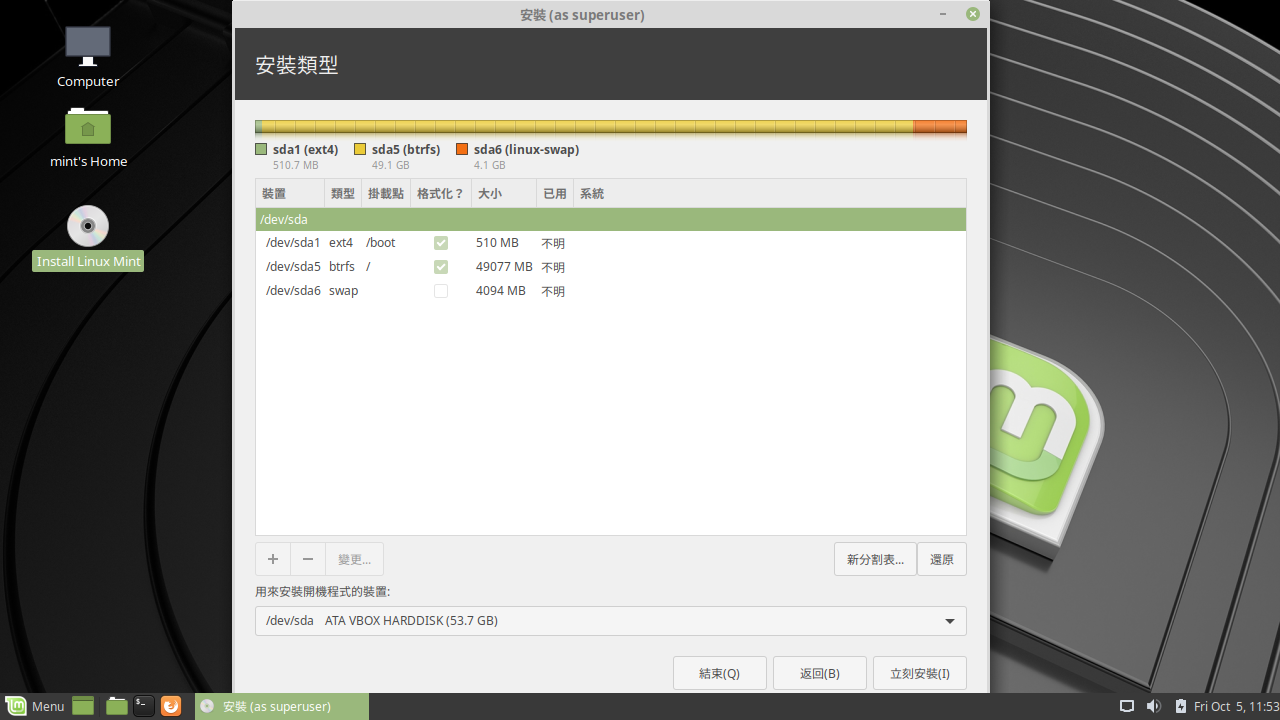The width and height of the screenshot is (1280, 720).
Task: Remove partition with the minus button
Action: pyautogui.click(x=308, y=559)
